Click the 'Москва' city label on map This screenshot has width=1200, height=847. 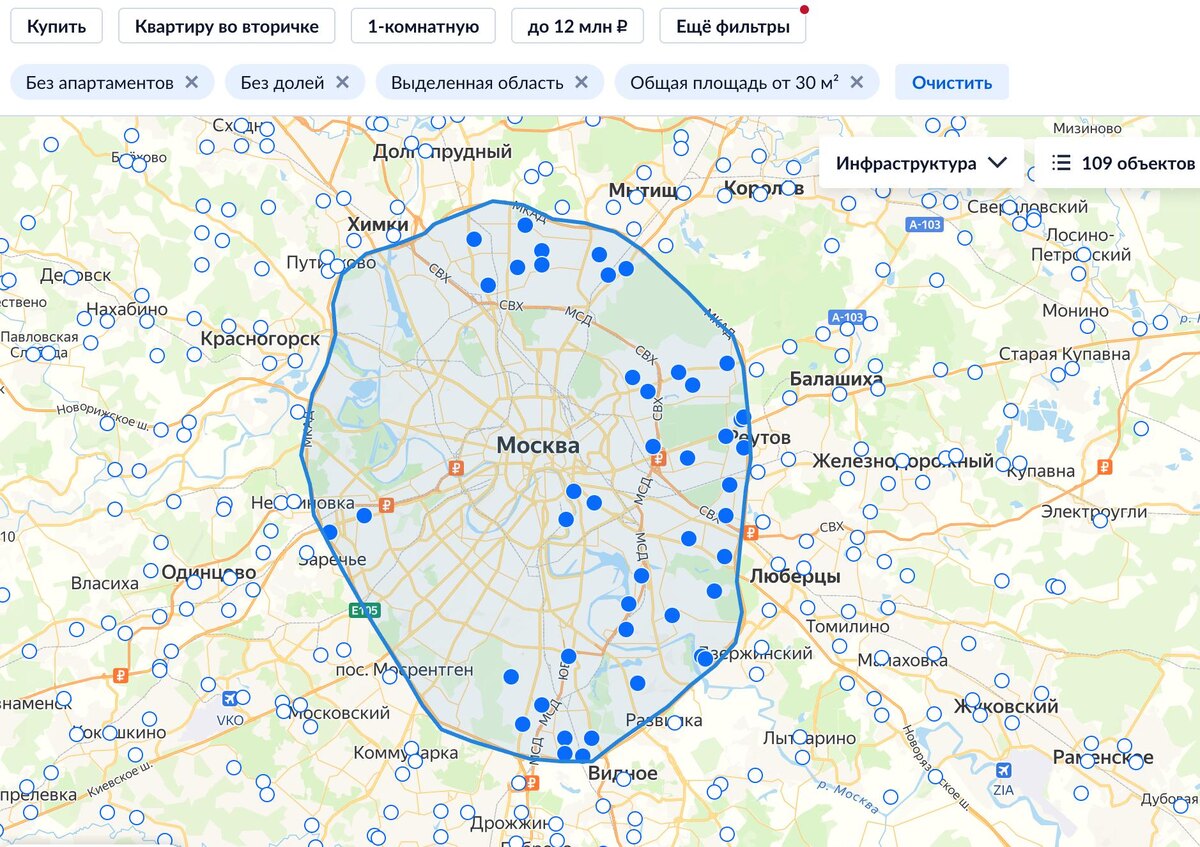(538, 446)
